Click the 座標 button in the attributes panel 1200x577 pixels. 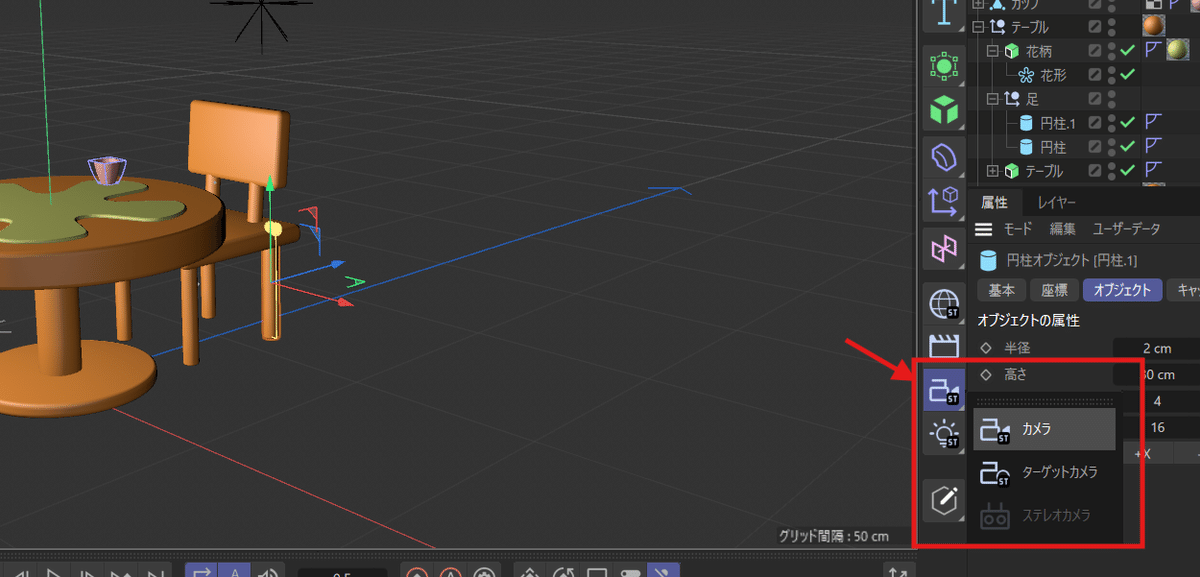pyautogui.click(x=1054, y=290)
